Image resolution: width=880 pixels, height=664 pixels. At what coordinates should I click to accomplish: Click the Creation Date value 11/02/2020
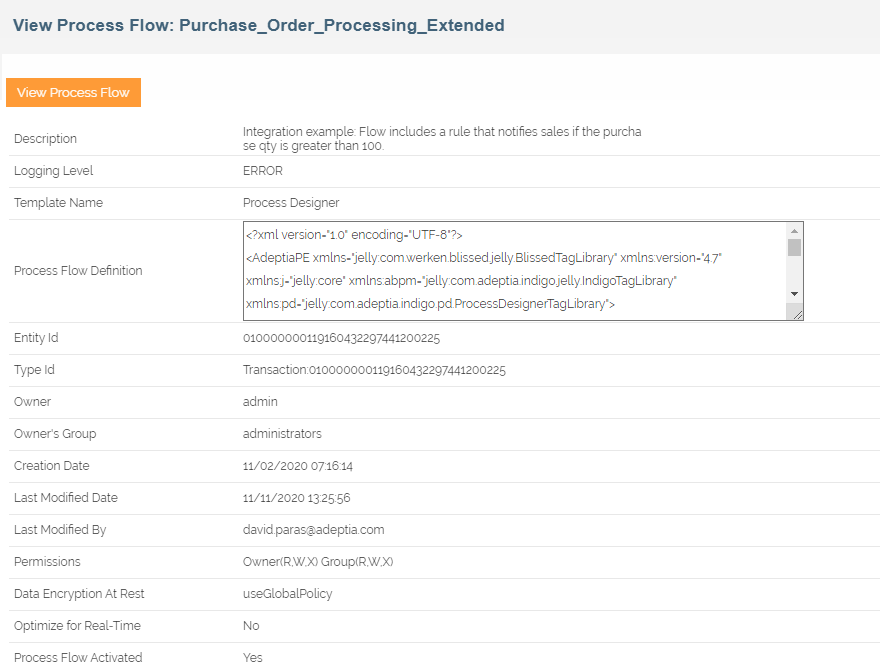point(298,466)
